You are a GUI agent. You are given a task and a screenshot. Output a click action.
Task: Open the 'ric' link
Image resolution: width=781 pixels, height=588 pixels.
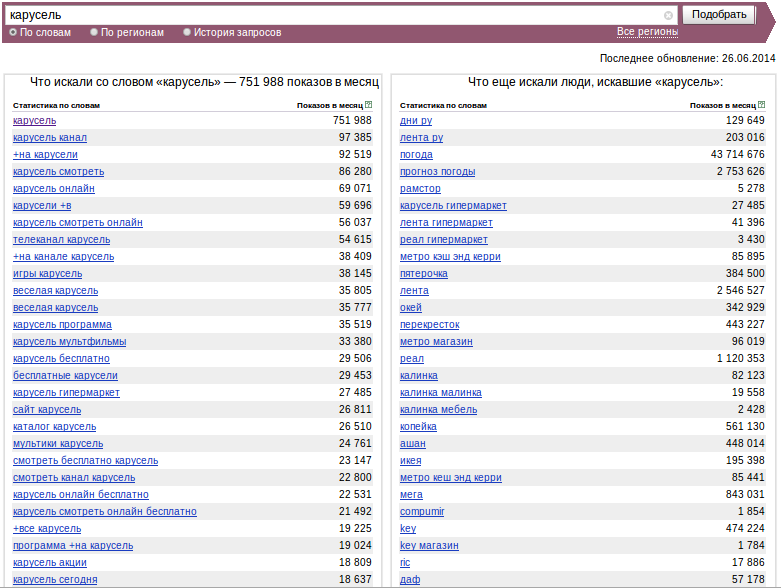pos(405,562)
